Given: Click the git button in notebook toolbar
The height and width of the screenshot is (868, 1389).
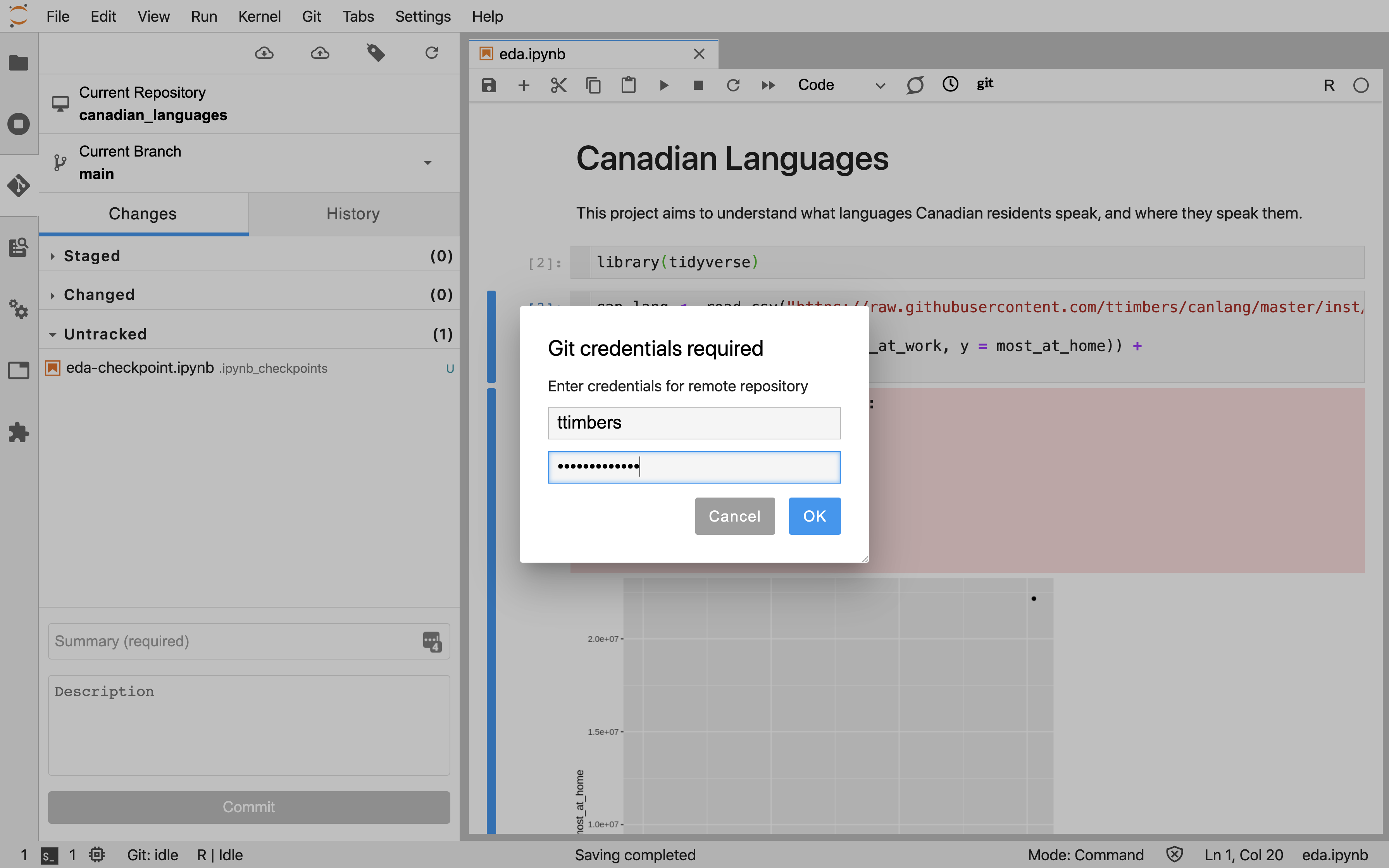Looking at the screenshot, I should pyautogui.click(x=985, y=84).
